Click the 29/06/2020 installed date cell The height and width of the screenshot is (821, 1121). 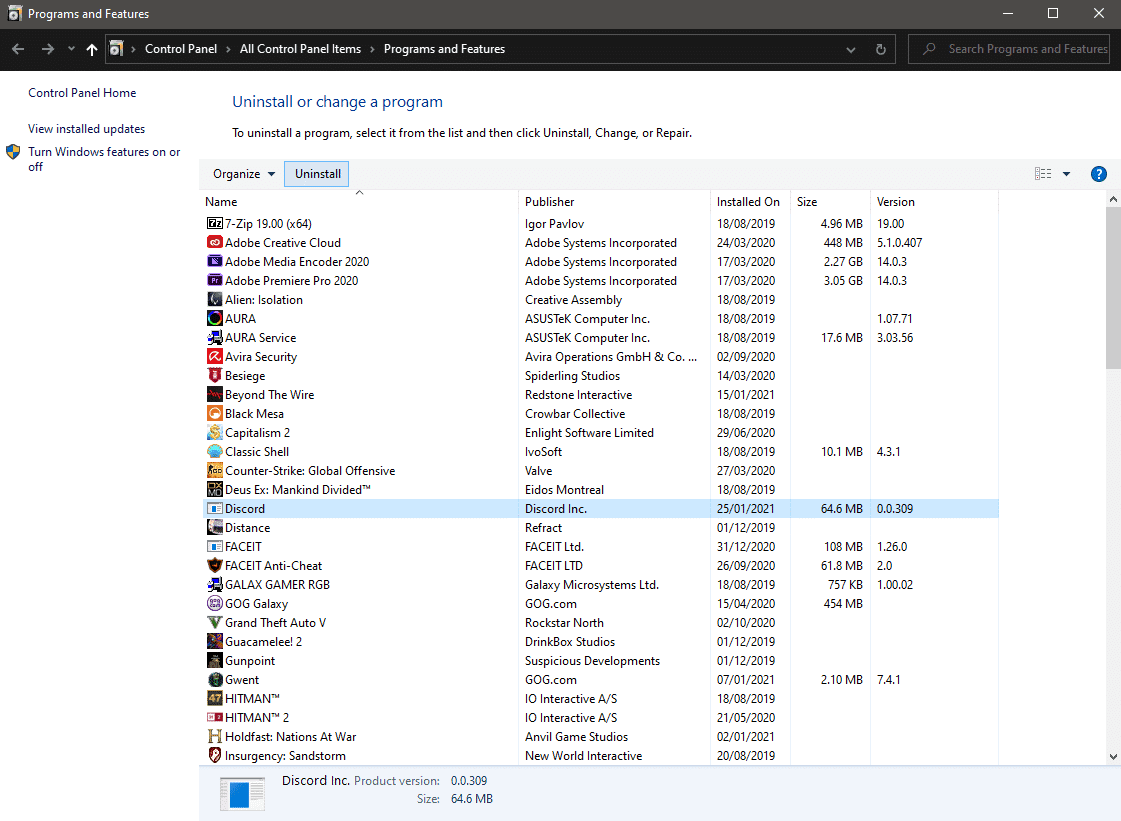click(x=746, y=433)
